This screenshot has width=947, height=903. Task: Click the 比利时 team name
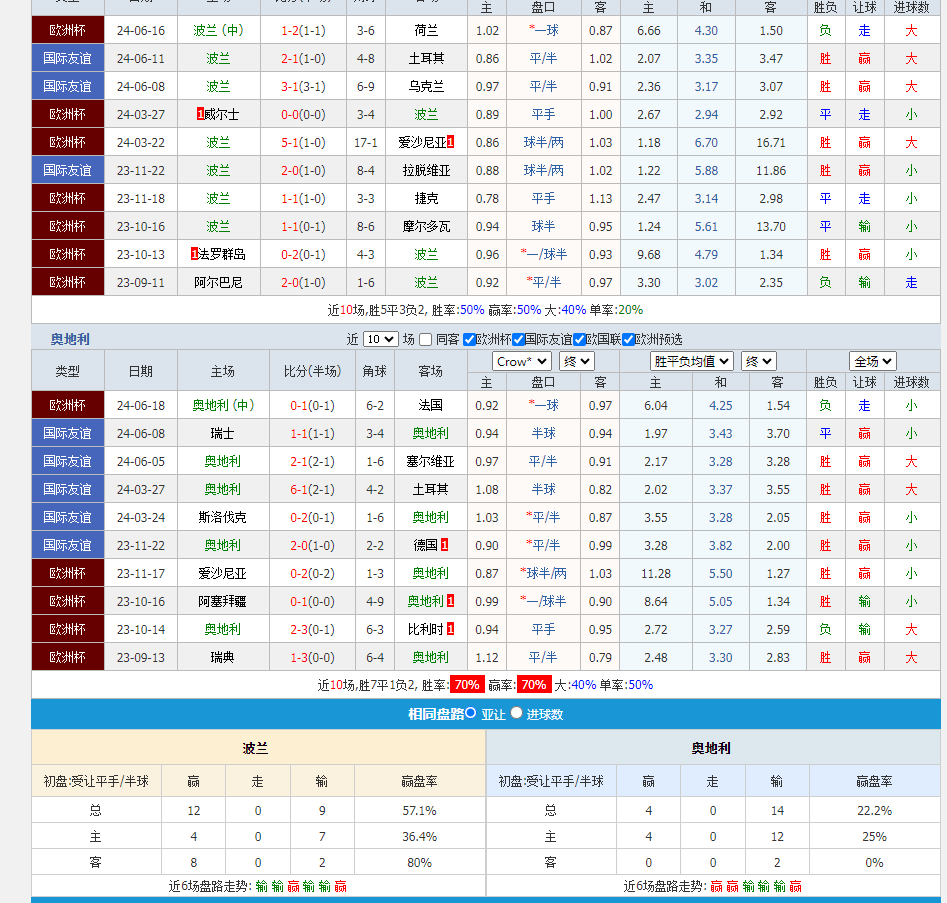[x=426, y=630]
